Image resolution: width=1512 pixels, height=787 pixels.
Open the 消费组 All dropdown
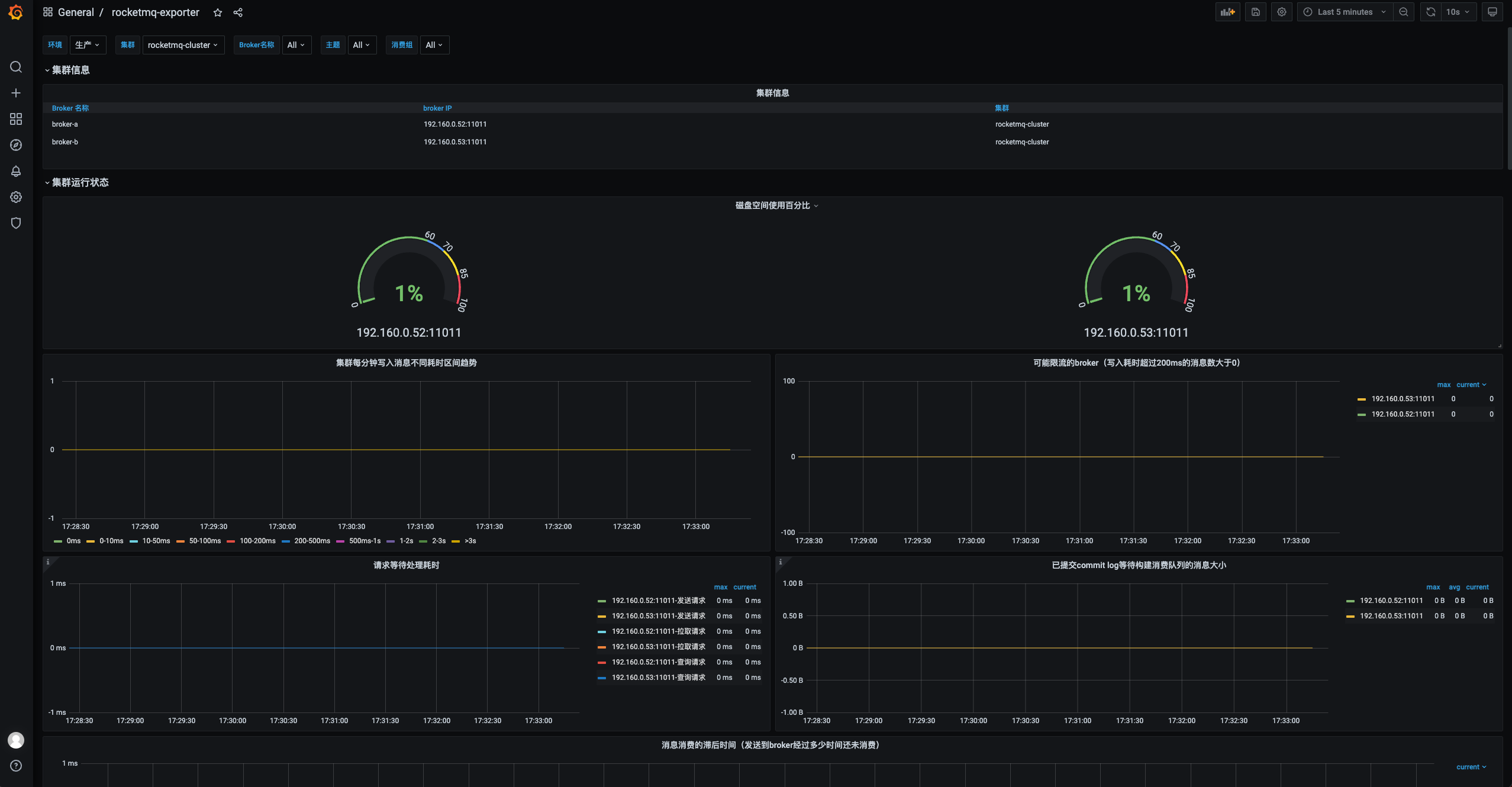434,45
